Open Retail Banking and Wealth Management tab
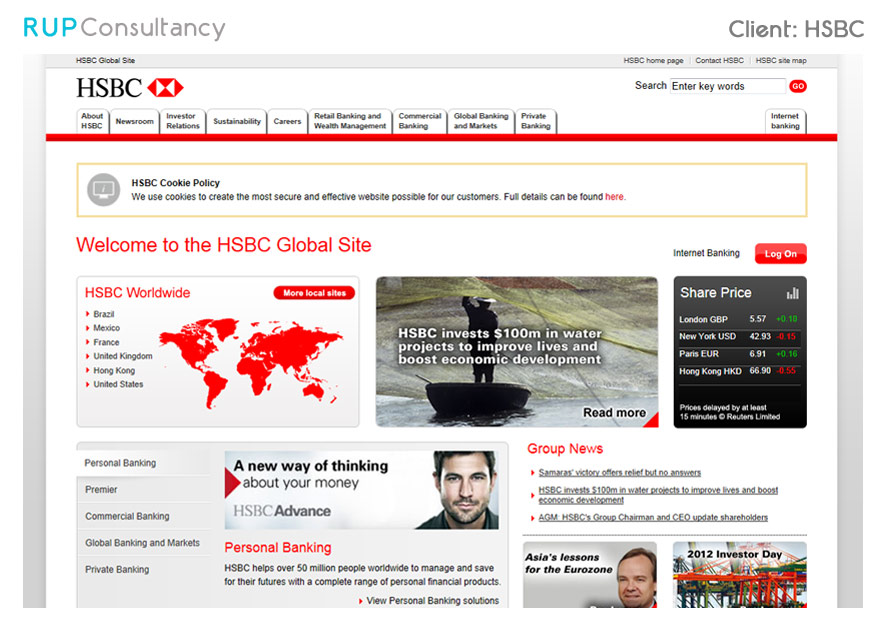Viewport: 886px width, 620px height. click(350, 121)
